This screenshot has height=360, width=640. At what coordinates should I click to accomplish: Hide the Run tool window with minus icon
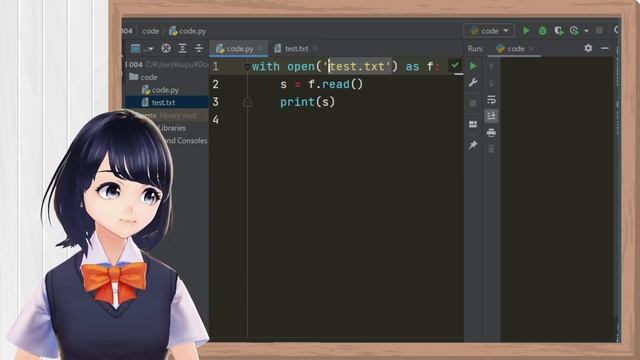click(x=605, y=48)
